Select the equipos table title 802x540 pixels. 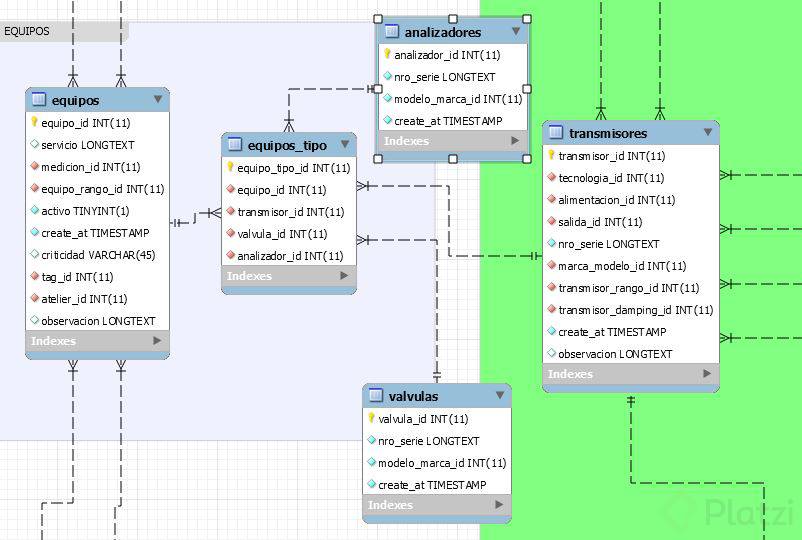pos(75,100)
